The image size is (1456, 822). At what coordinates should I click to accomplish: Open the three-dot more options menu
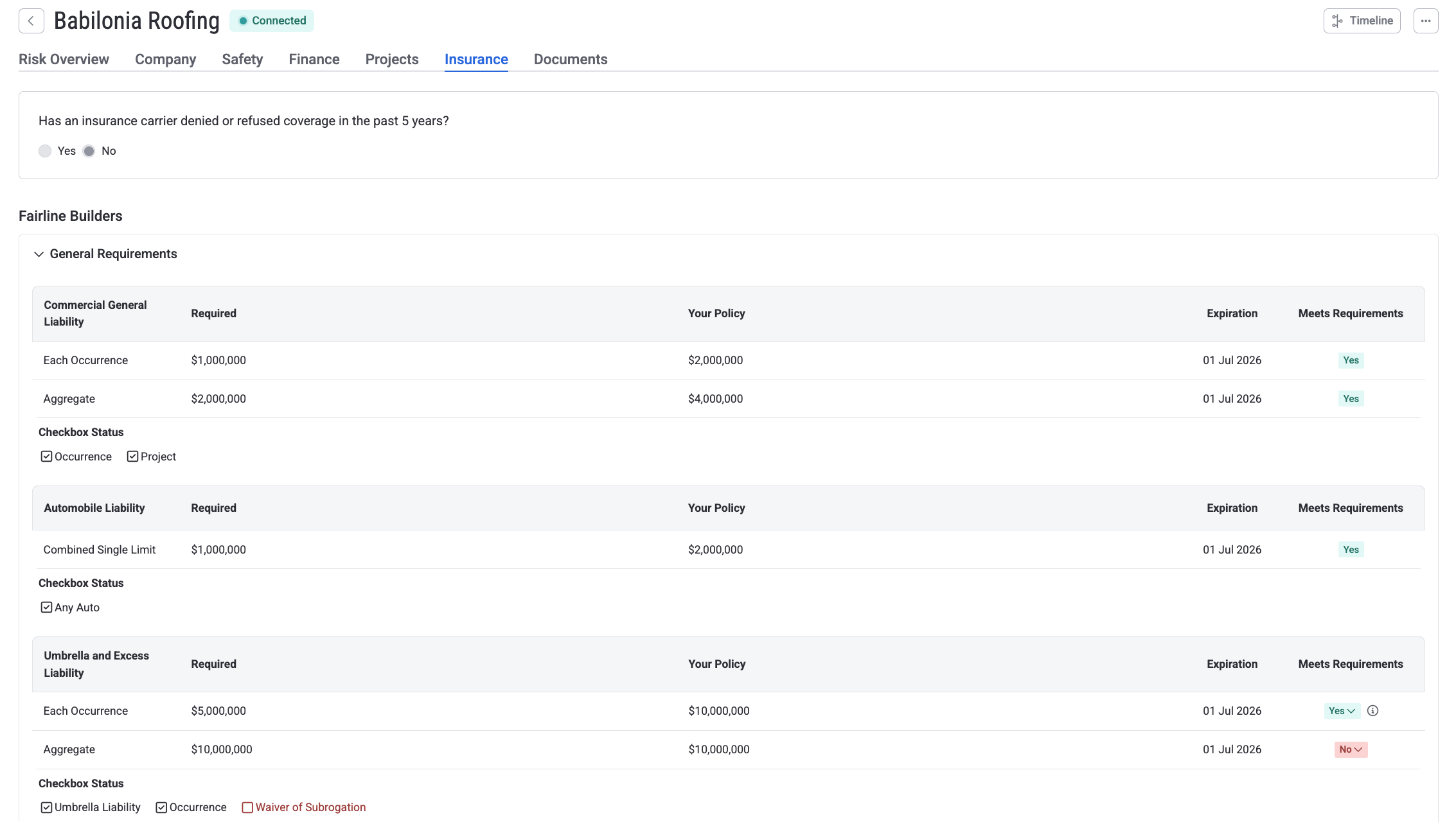coord(1425,21)
